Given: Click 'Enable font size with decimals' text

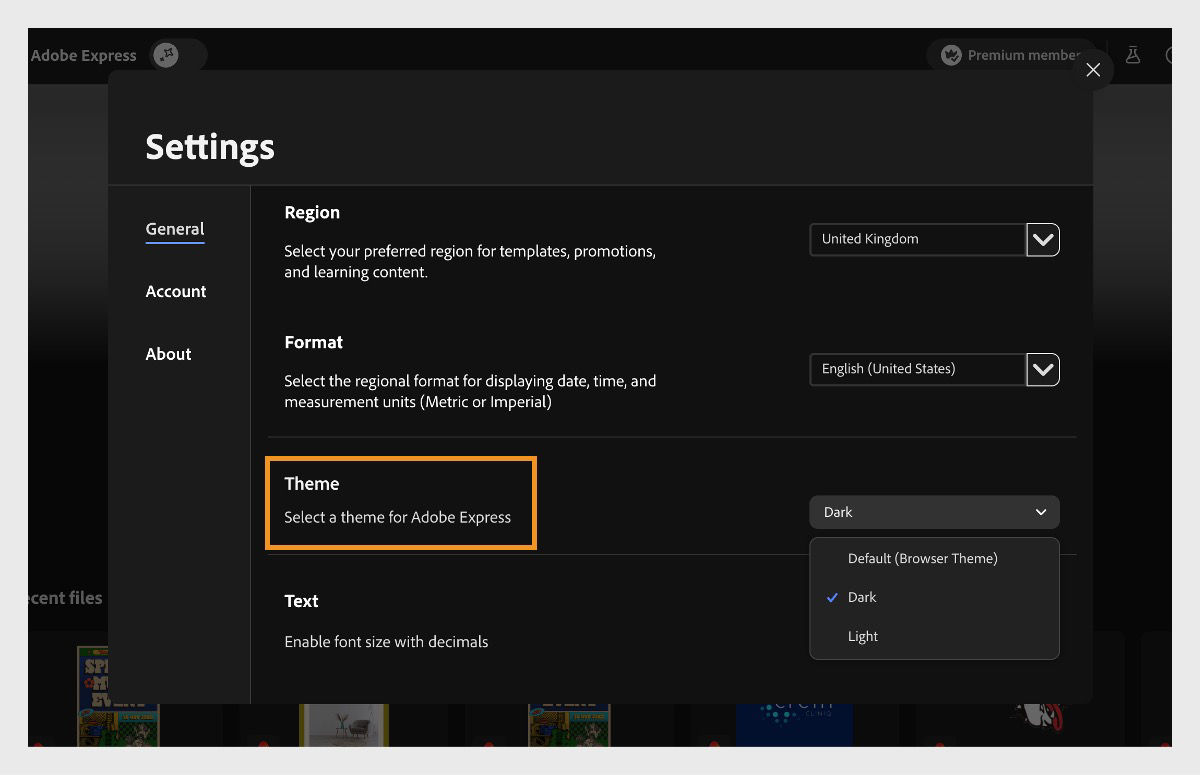Looking at the screenshot, I should coord(386,642).
